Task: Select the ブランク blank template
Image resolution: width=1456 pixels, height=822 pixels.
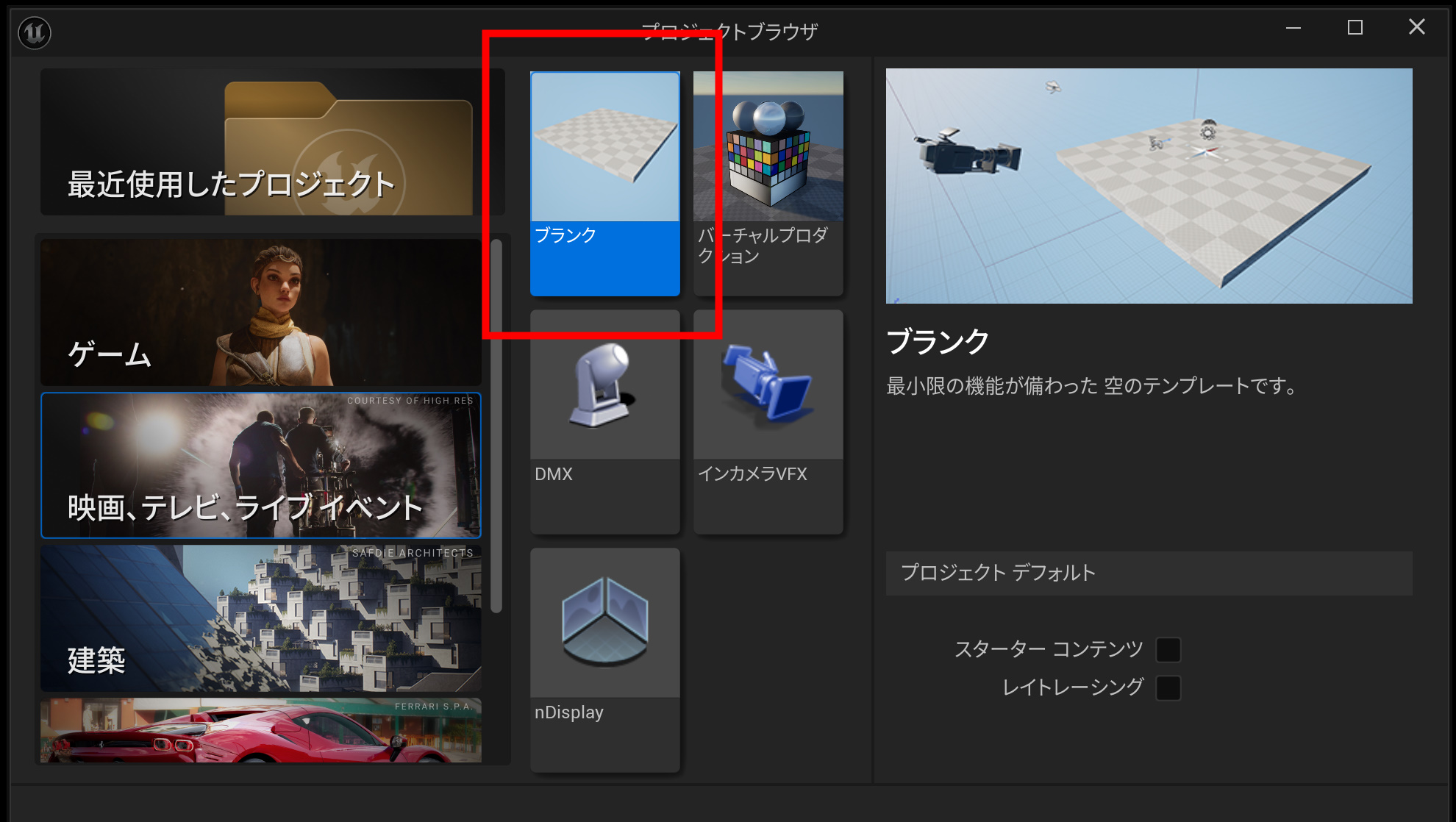Action: tap(604, 183)
